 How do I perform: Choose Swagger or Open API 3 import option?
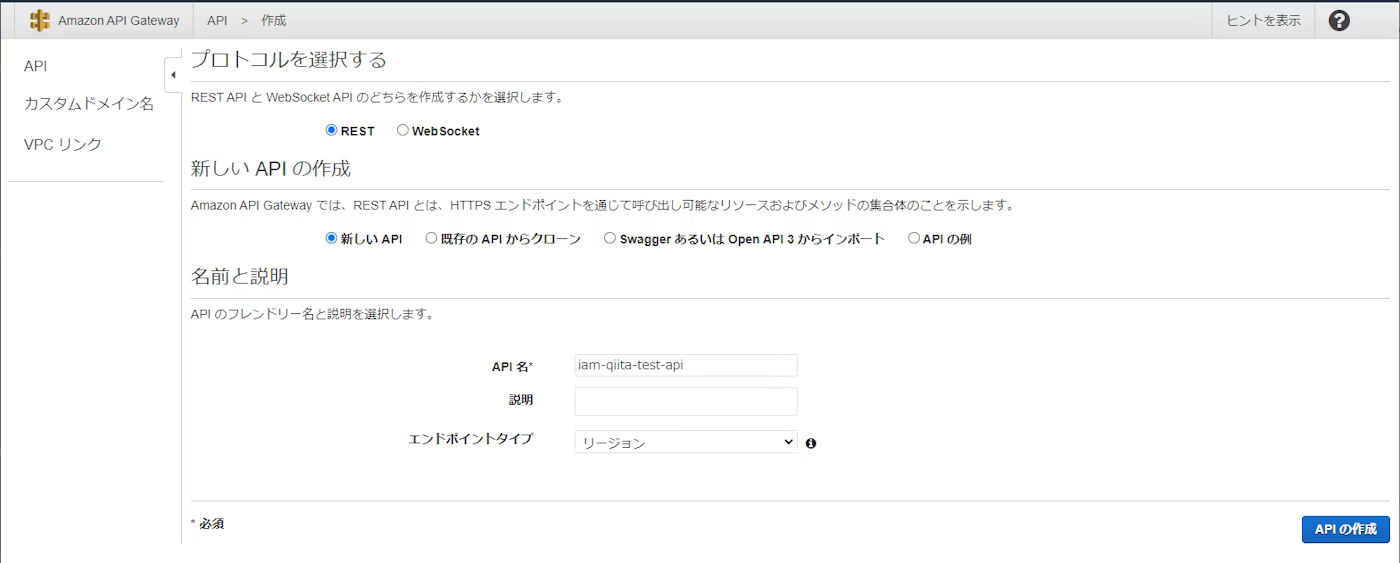coord(610,239)
